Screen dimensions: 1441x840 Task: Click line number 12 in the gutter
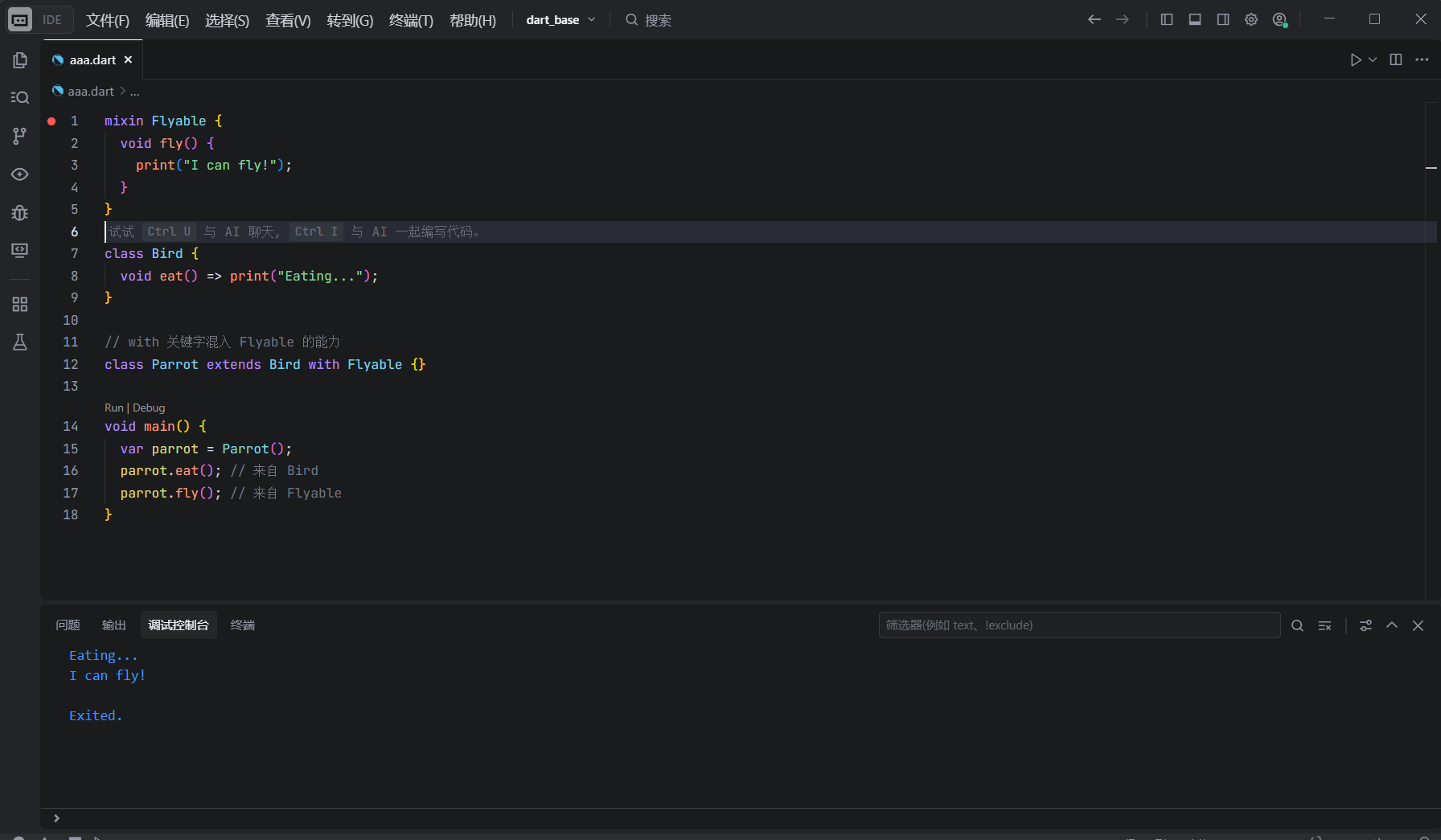[x=71, y=364]
